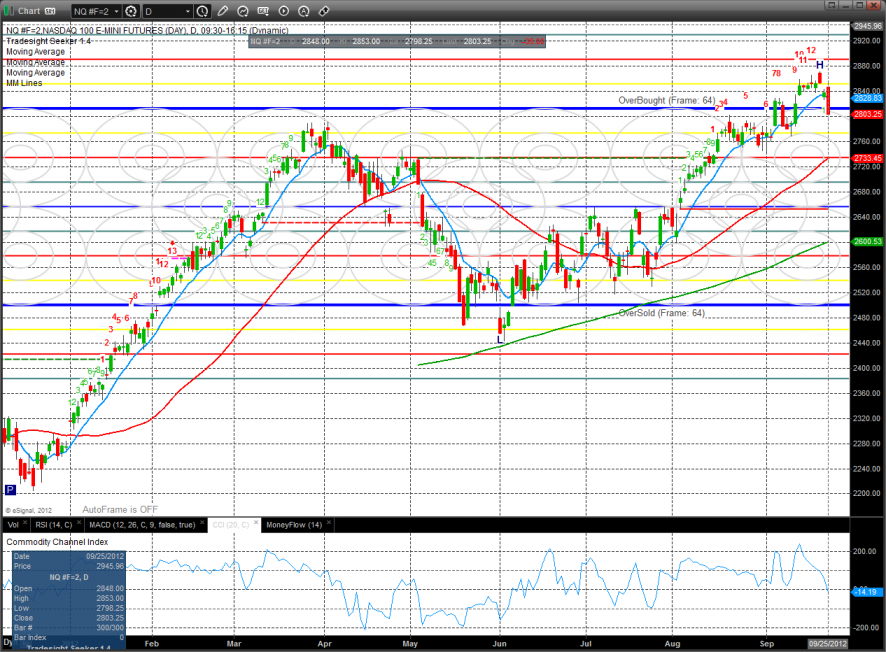Image resolution: width=886 pixels, height=652 pixels.
Task: Click the interval clock icon
Action: [203, 11]
